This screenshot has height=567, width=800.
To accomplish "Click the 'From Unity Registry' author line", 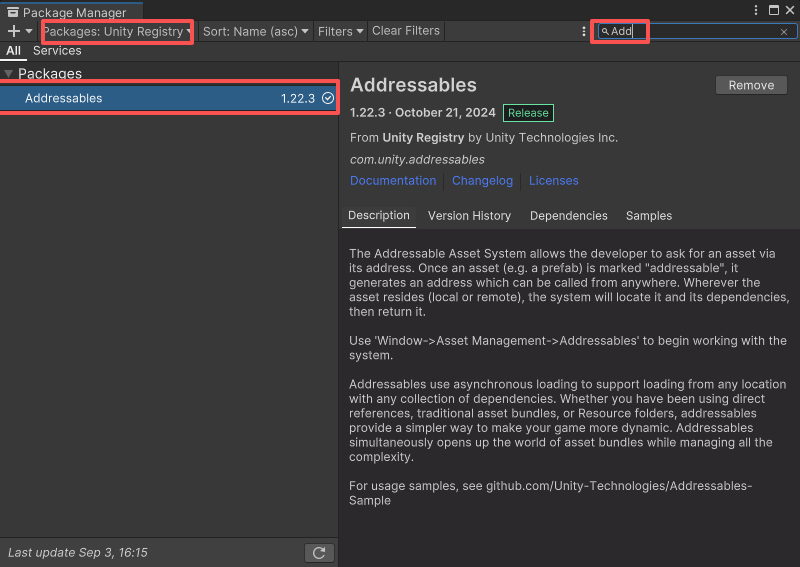I will (484, 138).
